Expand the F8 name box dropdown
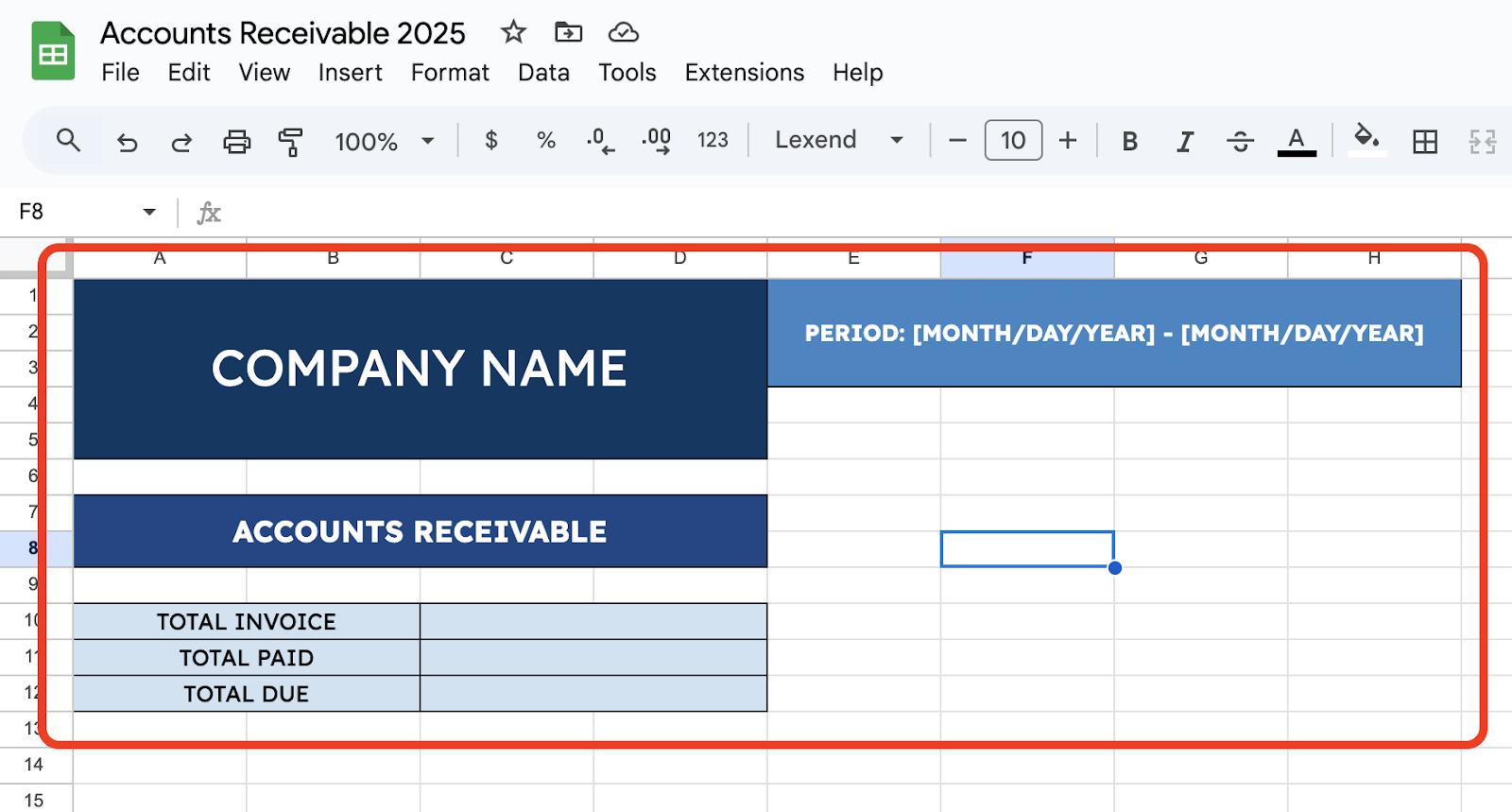This screenshot has width=1512, height=812. [149, 212]
